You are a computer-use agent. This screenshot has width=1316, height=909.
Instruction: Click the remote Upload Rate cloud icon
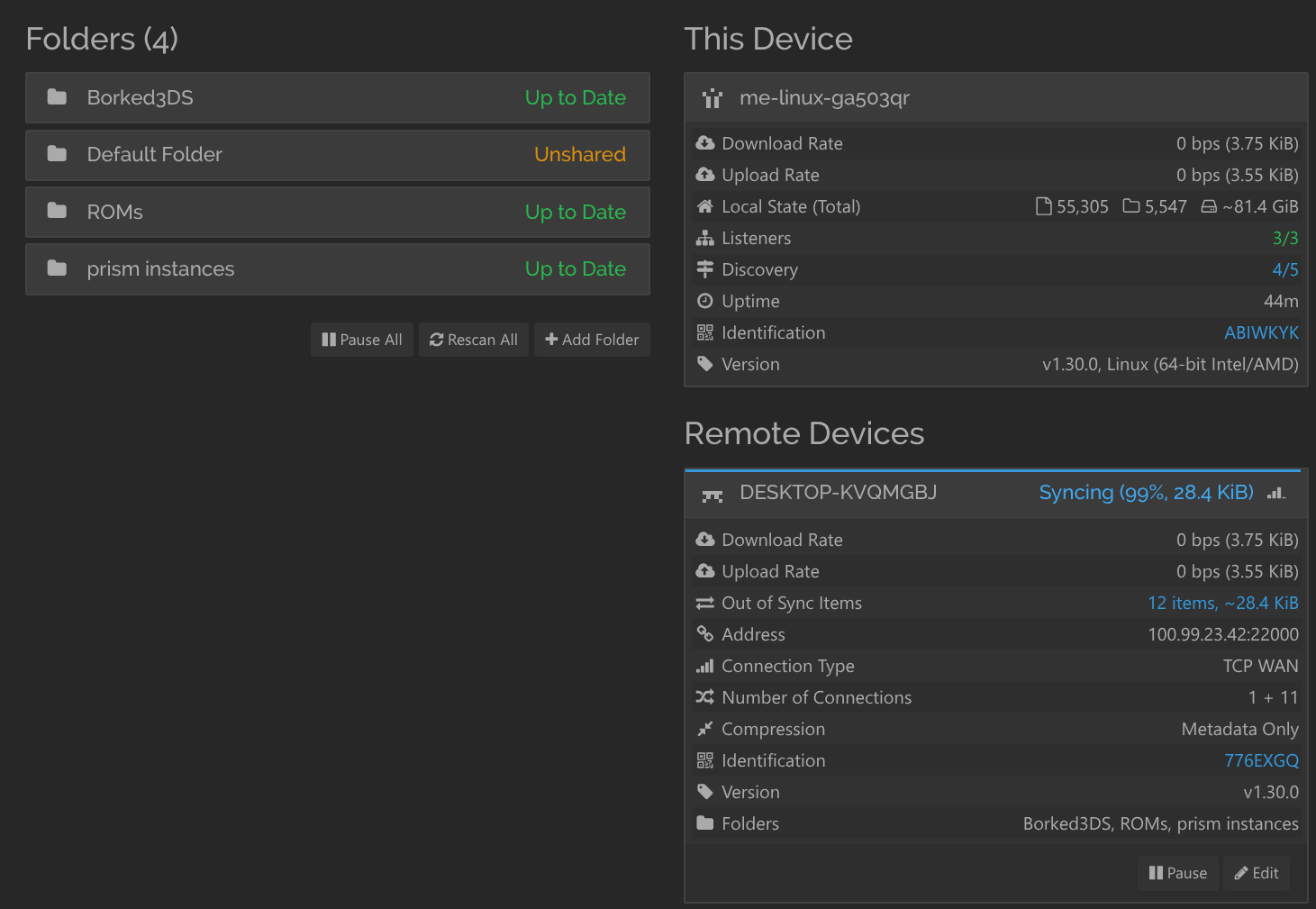[x=705, y=571]
